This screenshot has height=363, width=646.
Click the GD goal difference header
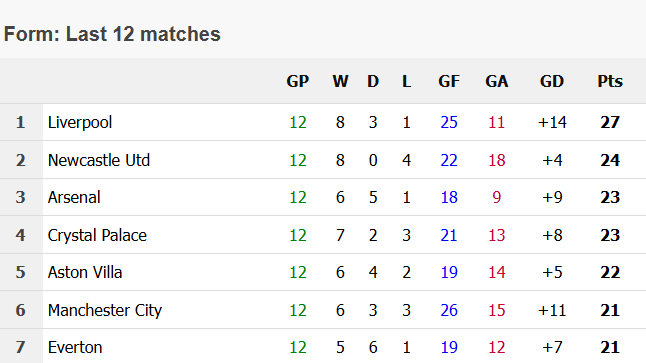click(x=552, y=81)
